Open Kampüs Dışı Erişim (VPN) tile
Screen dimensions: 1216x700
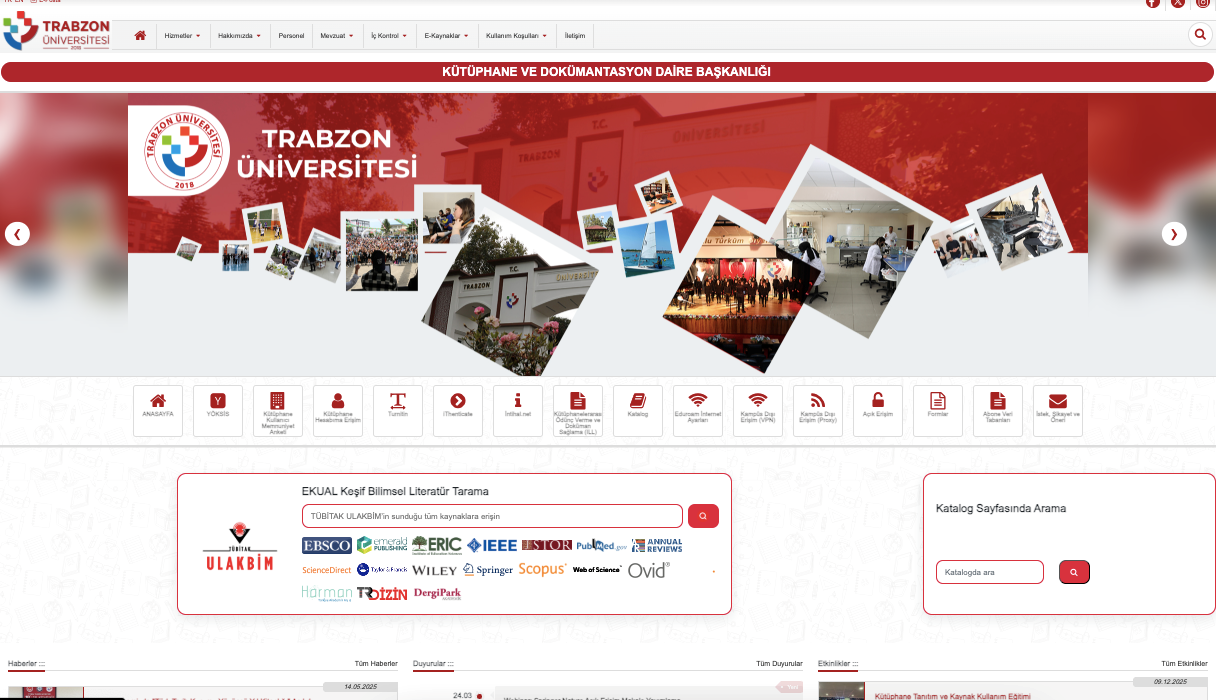pos(758,411)
